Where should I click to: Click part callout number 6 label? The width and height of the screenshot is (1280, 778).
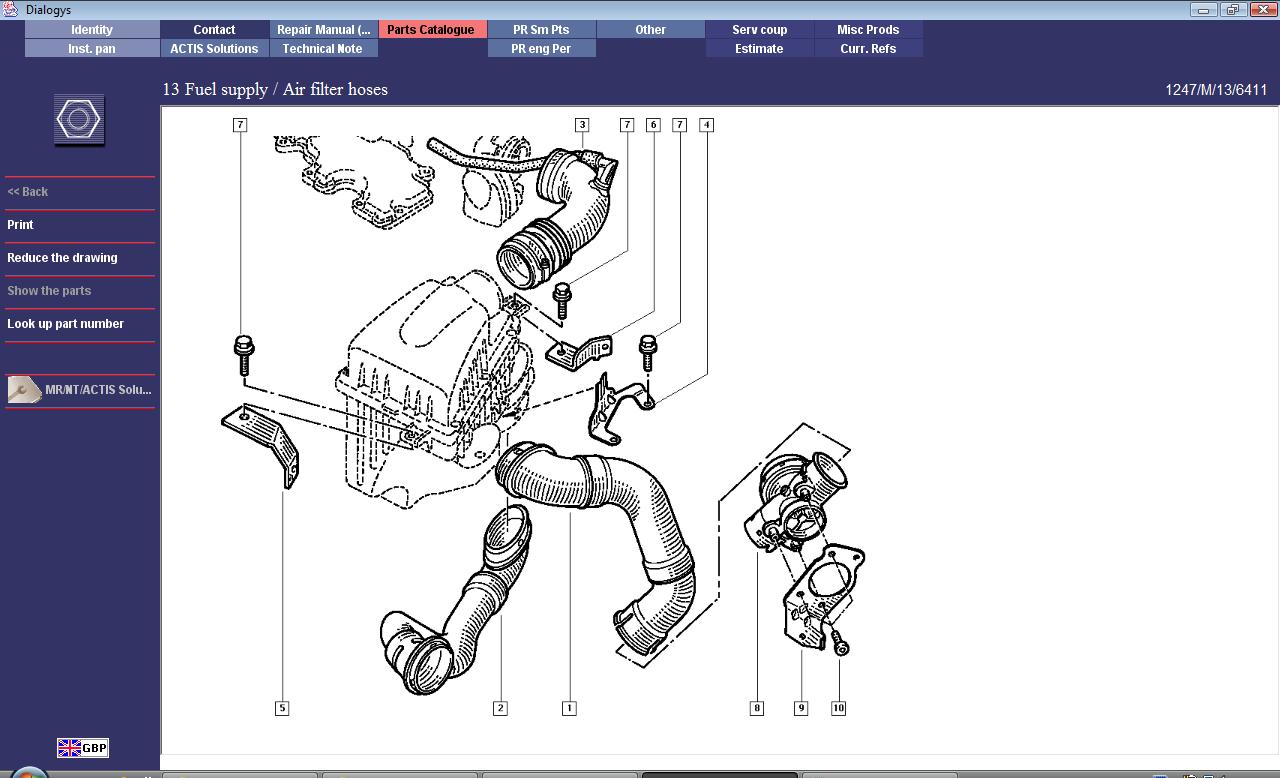click(x=653, y=125)
